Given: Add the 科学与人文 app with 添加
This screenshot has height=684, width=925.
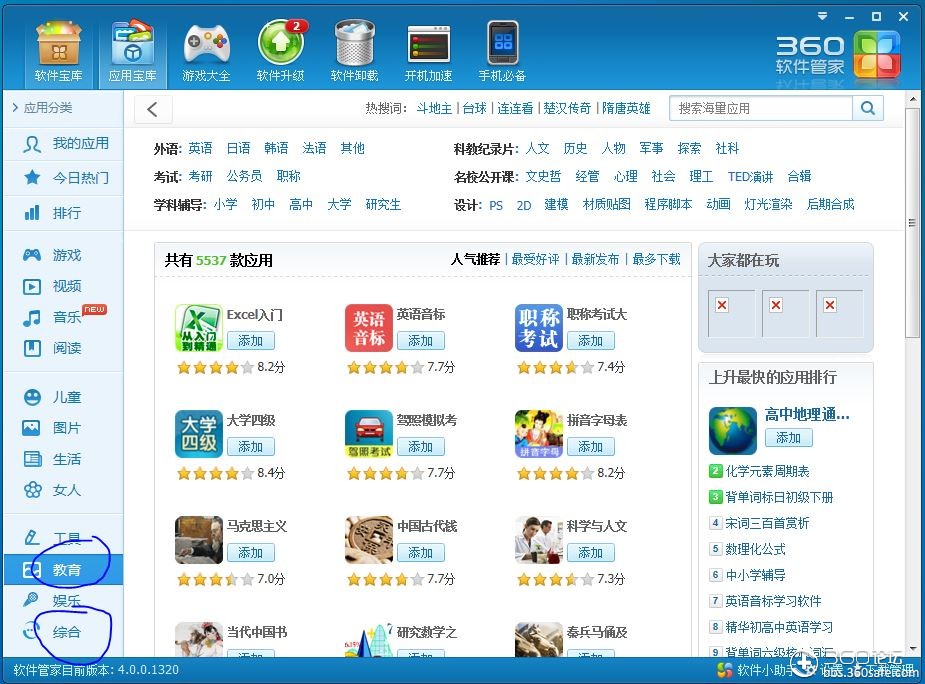Looking at the screenshot, I should (591, 552).
